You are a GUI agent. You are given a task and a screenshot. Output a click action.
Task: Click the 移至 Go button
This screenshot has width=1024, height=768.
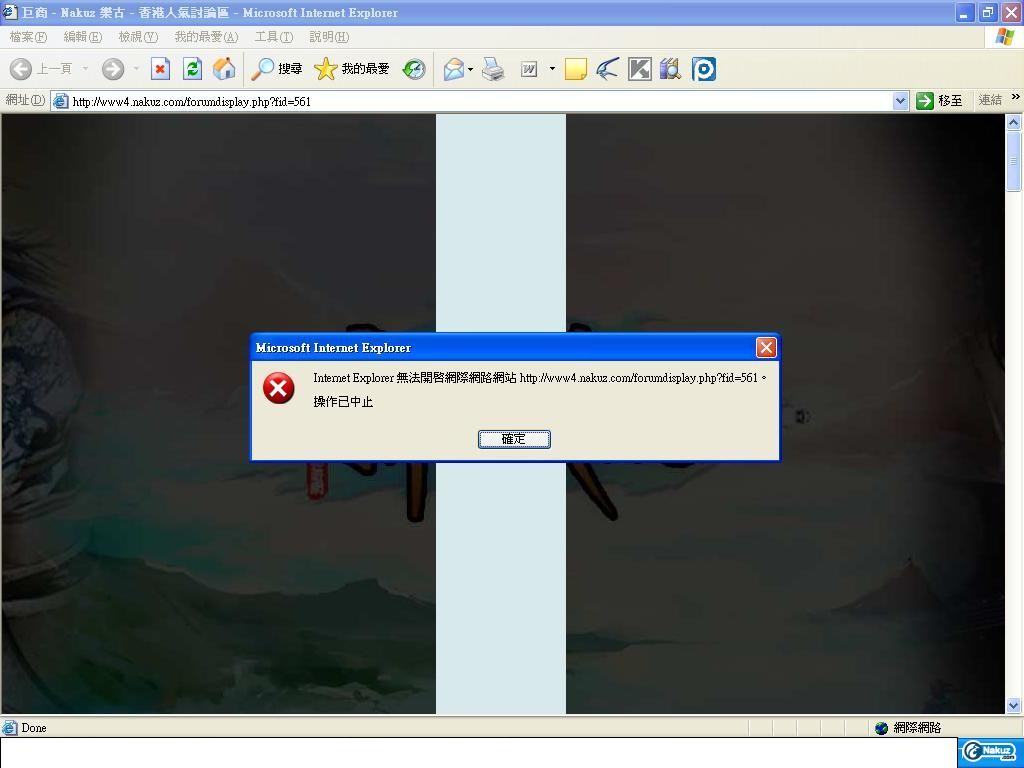[940, 101]
